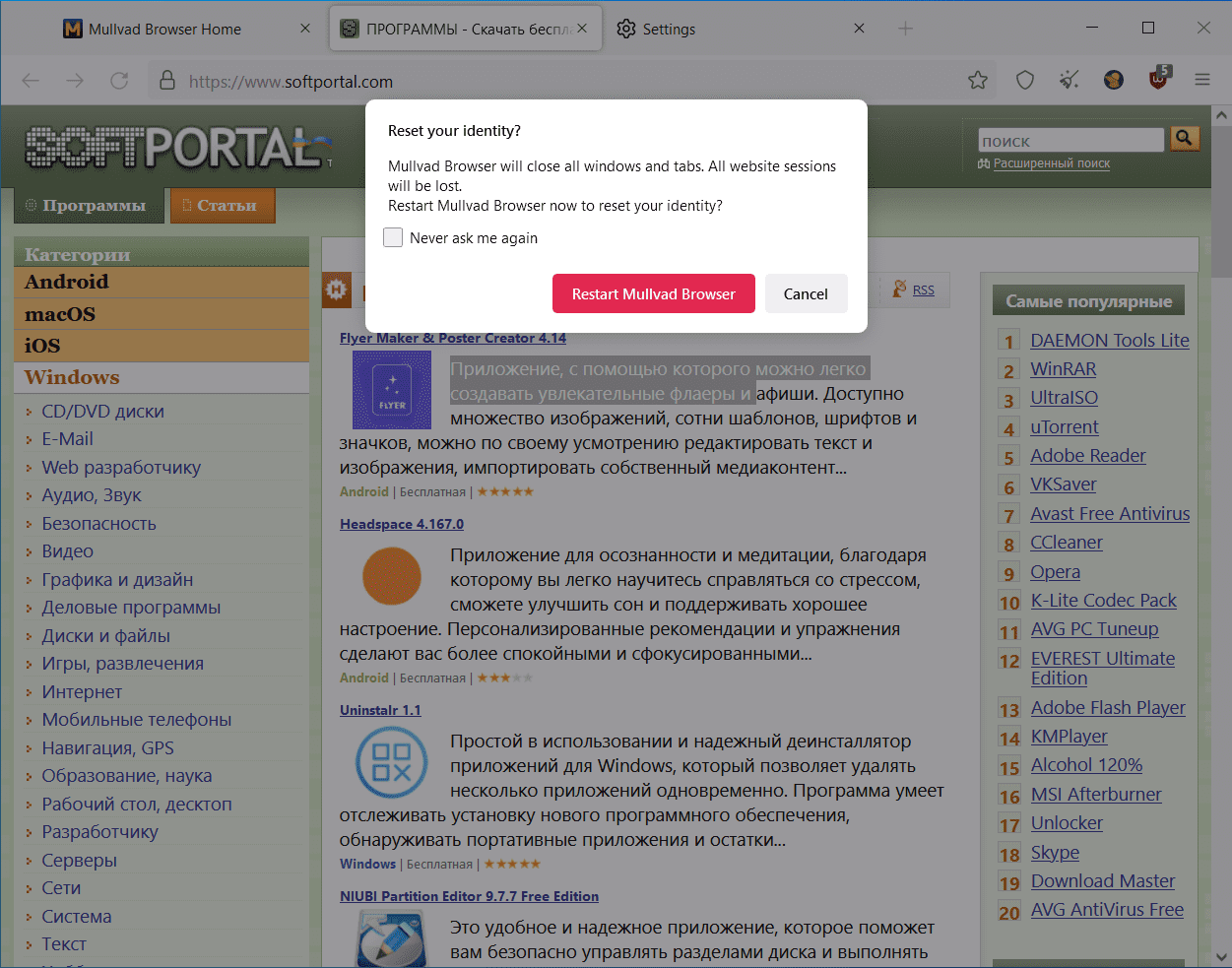Image resolution: width=1232 pixels, height=968 pixels.
Task: Open the uBlock Origin extension icon
Action: tap(1159, 80)
